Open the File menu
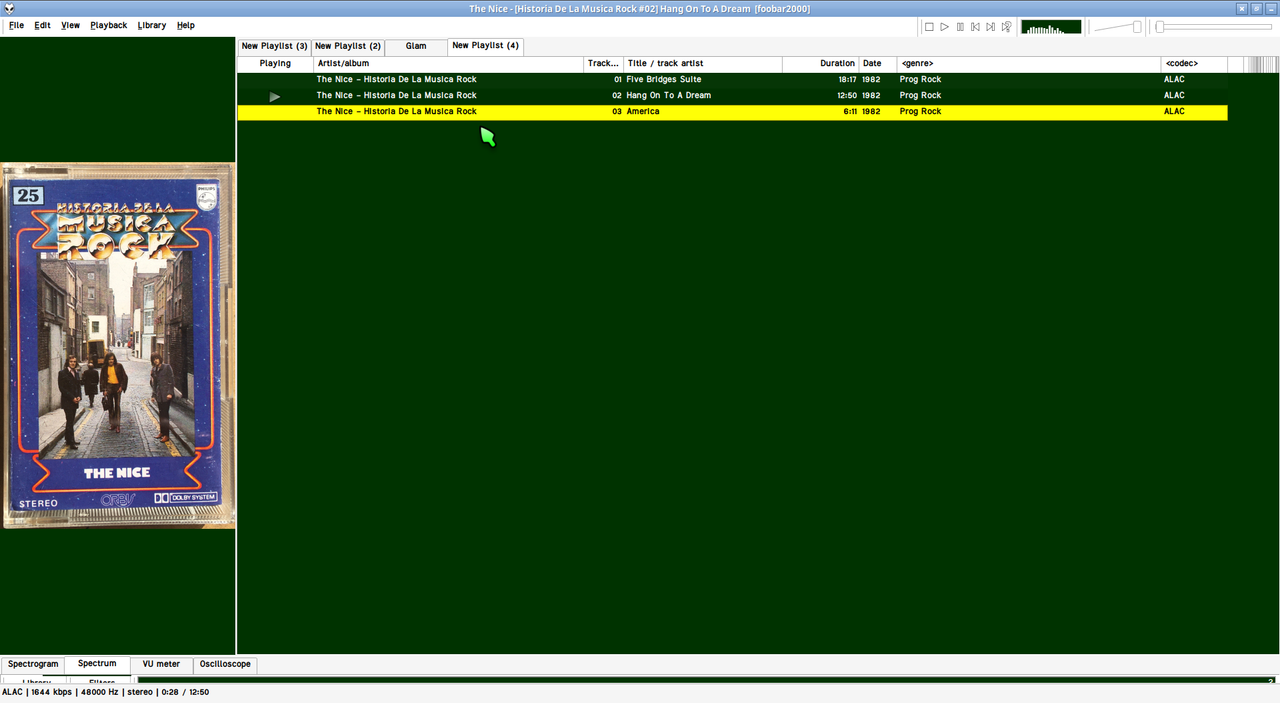1280x703 pixels. point(17,25)
